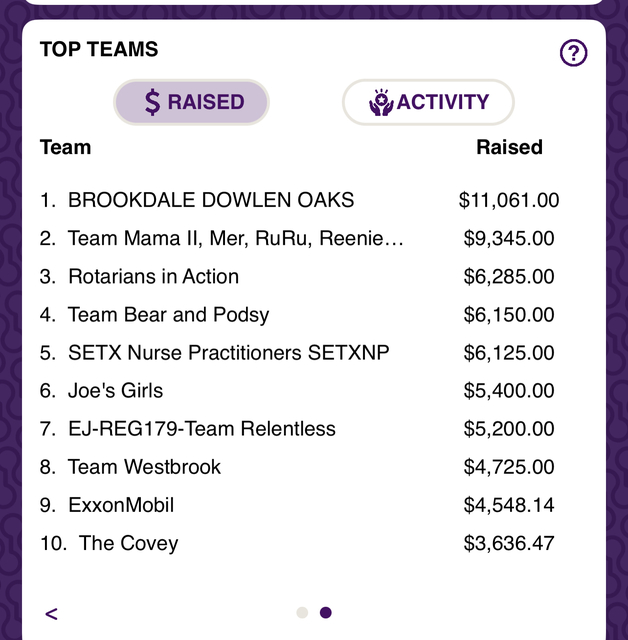
Task: Open Team Bear and Podsy
Action: click(169, 315)
